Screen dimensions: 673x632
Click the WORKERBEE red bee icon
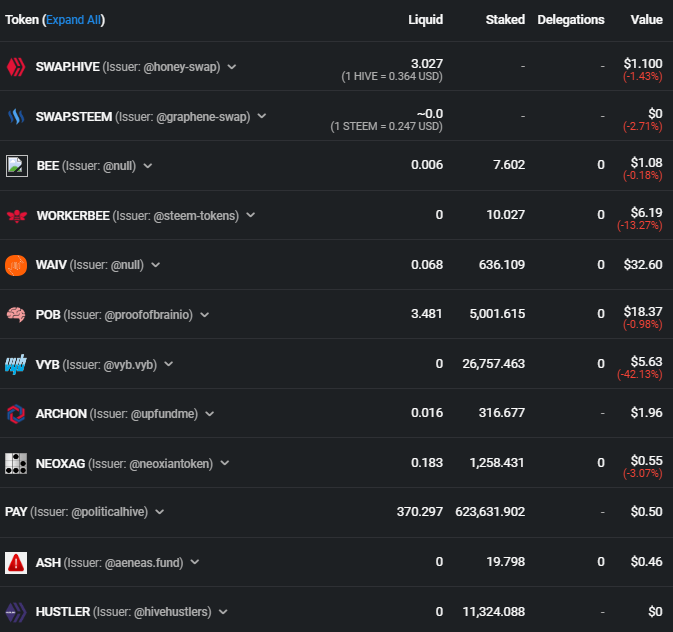pos(17,216)
